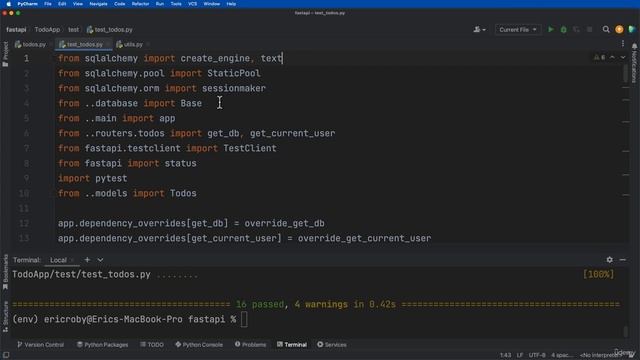Open the JetBrains toolbox icon at far right
Image resolution: width=640 pixels, height=360 pixels.
pyautogui.click(x=632, y=29)
